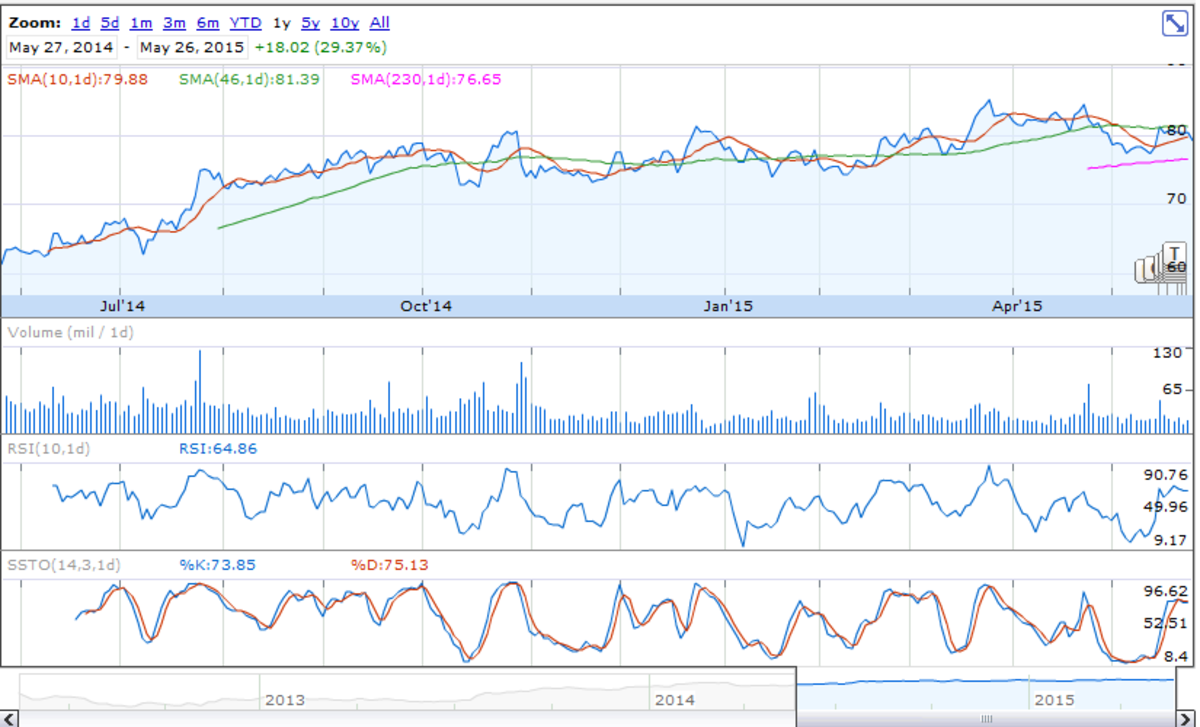Jump to 2013 in the overview timeline
The width and height of the screenshot is (1200, 727).
point(284,700)
